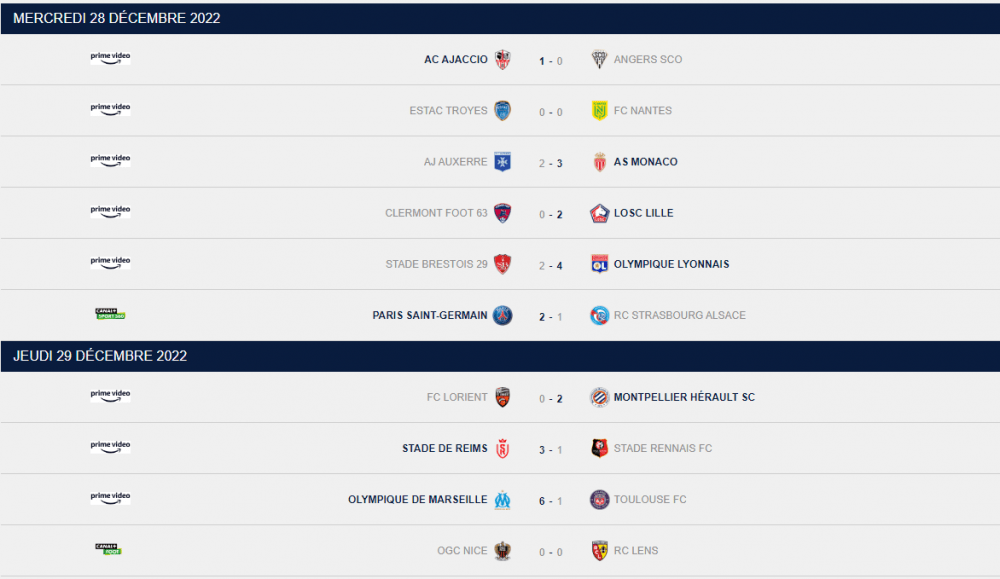Select the RC Lens crest icon
Viewport: 1000px width, 579px height.
click(x=599, y=550)
